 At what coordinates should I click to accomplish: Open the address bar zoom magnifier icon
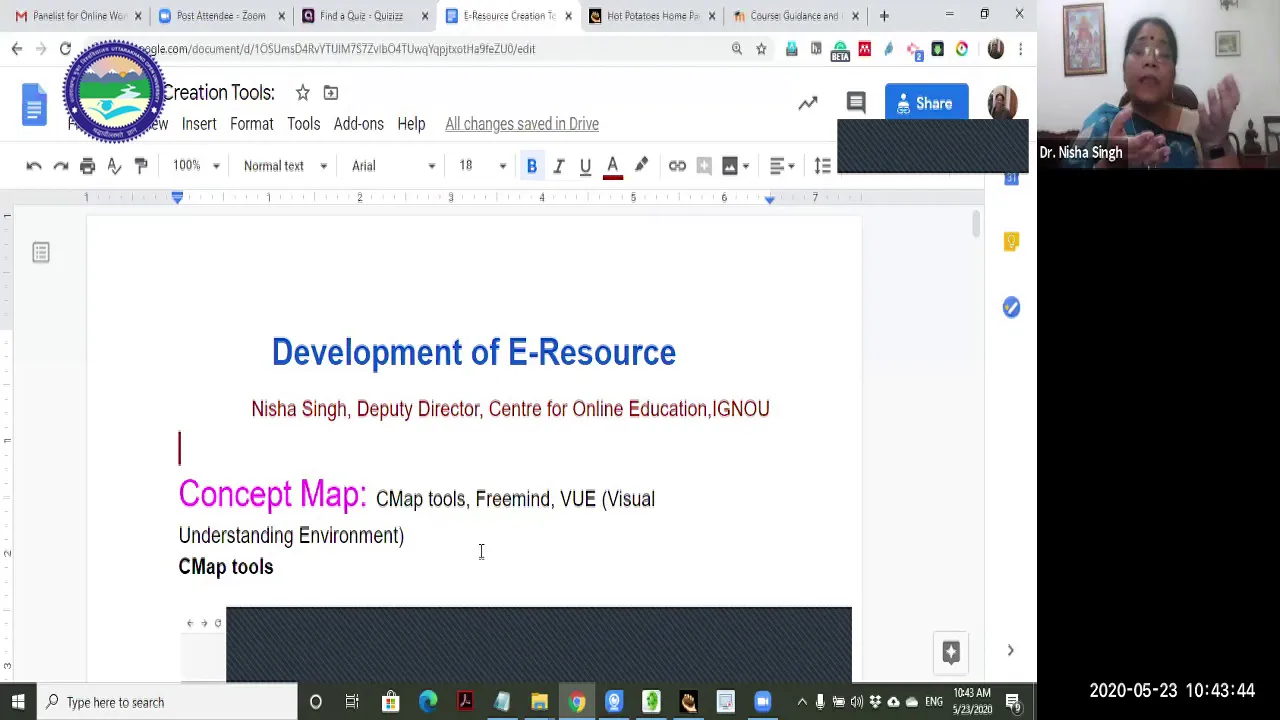737,49
